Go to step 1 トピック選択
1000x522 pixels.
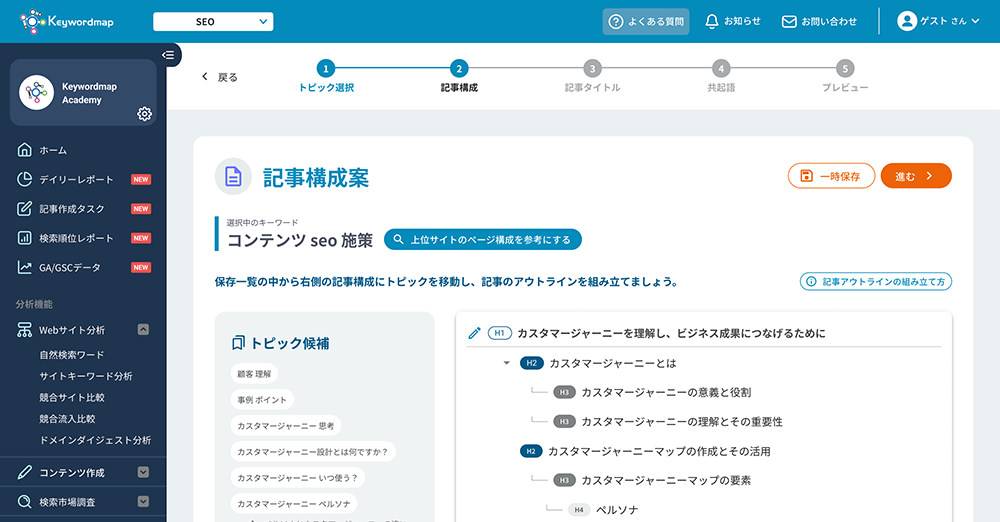coord(326,77)
